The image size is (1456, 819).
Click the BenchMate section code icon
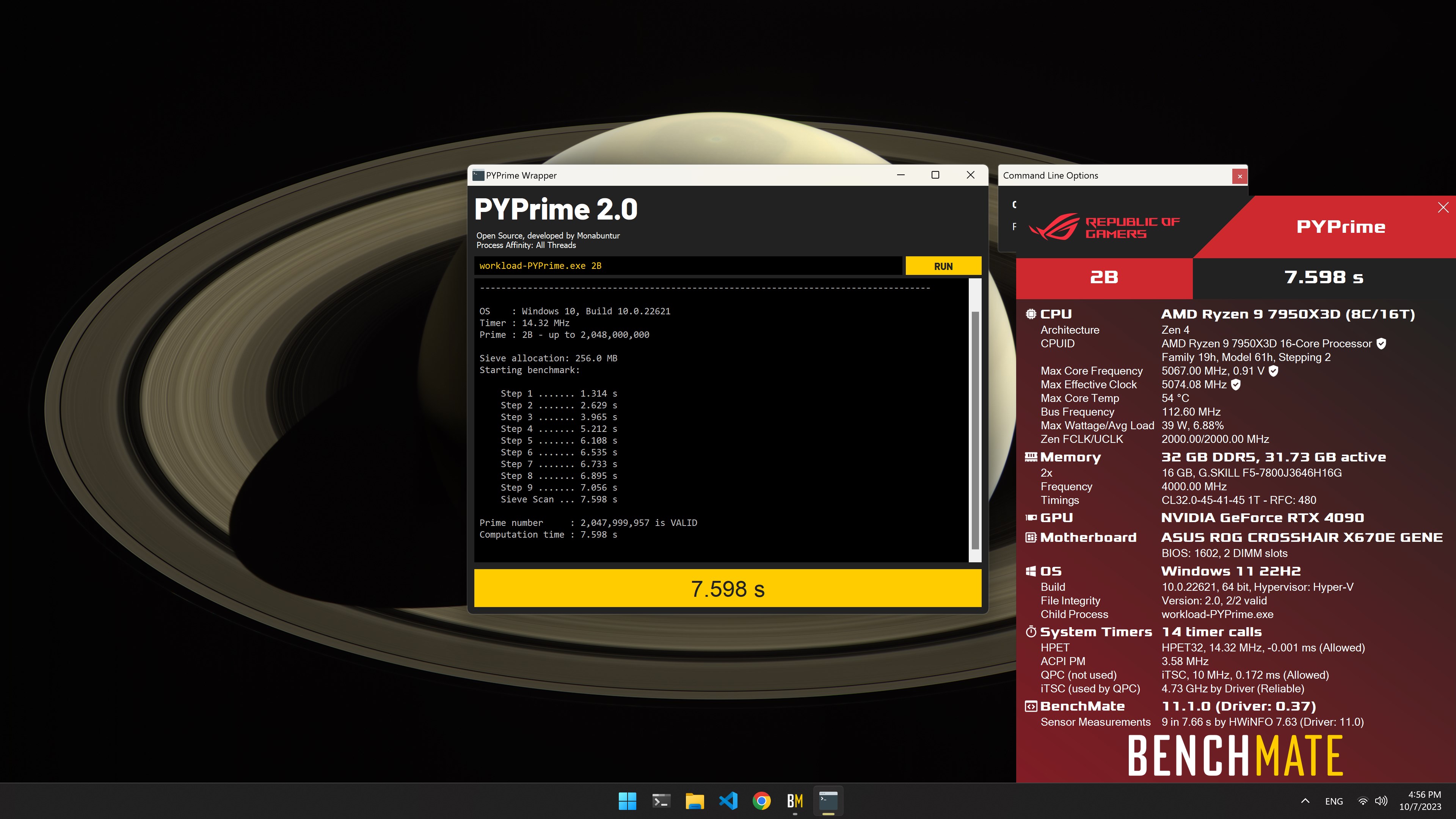tap(1031, 706)
